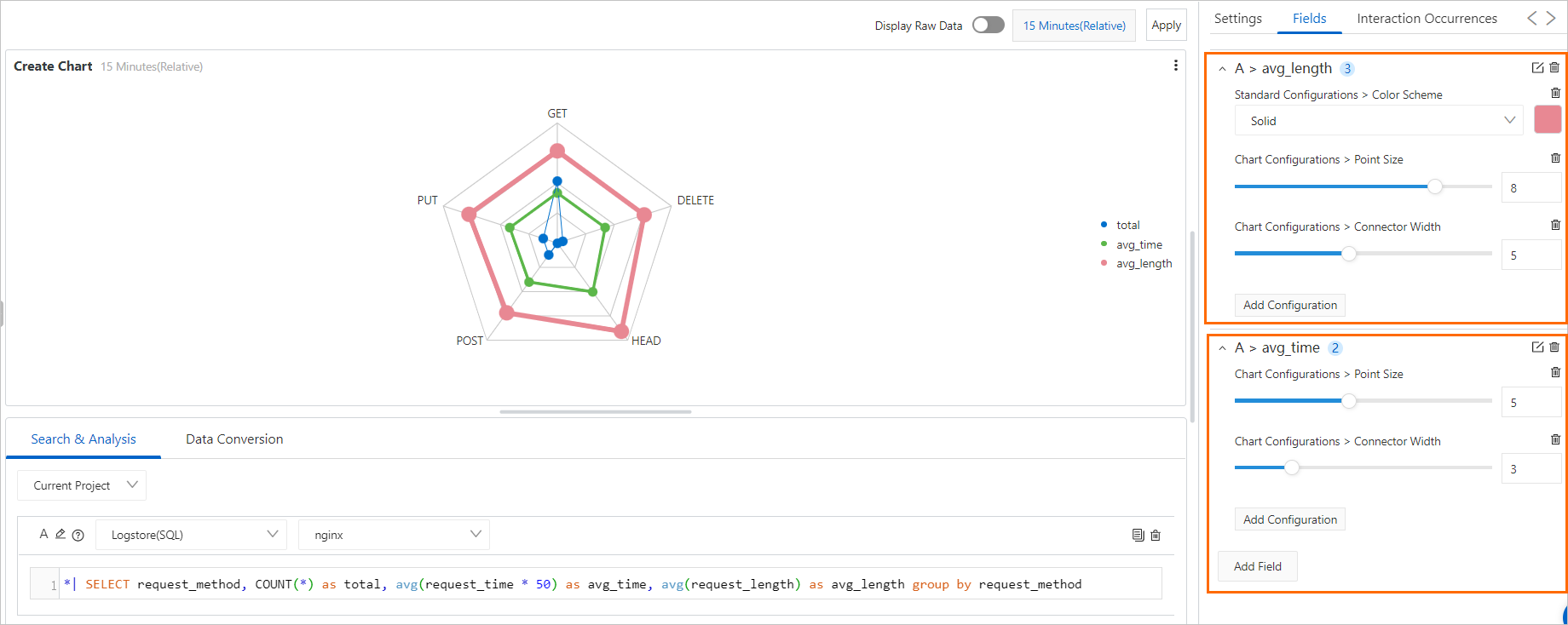Click the Connector Width value input showing 3
Viewport: 1568px width, 625px height.
point(1531,467)
